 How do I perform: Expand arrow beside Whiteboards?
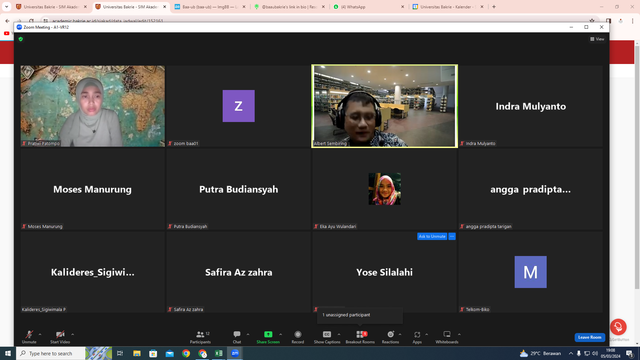click(x=459, y=334)
